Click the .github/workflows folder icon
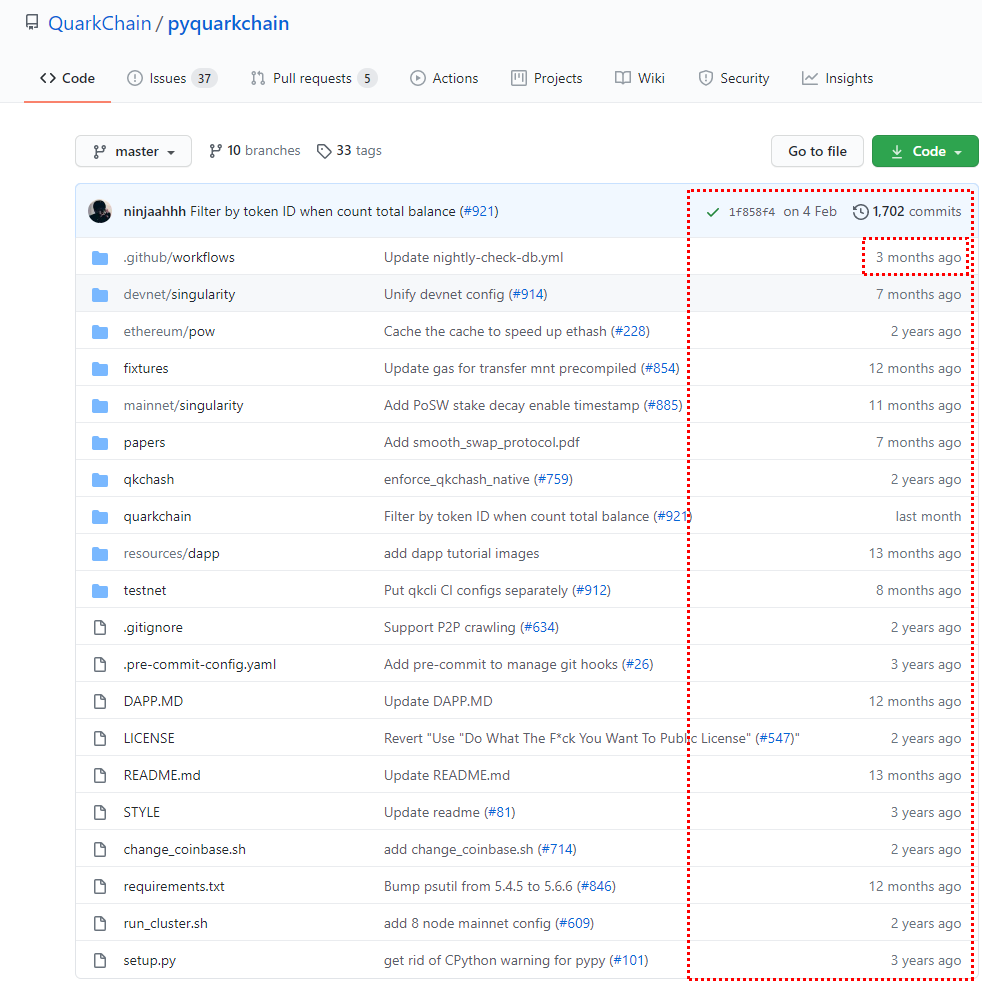982x991 pixels. (x=100, y=258)
